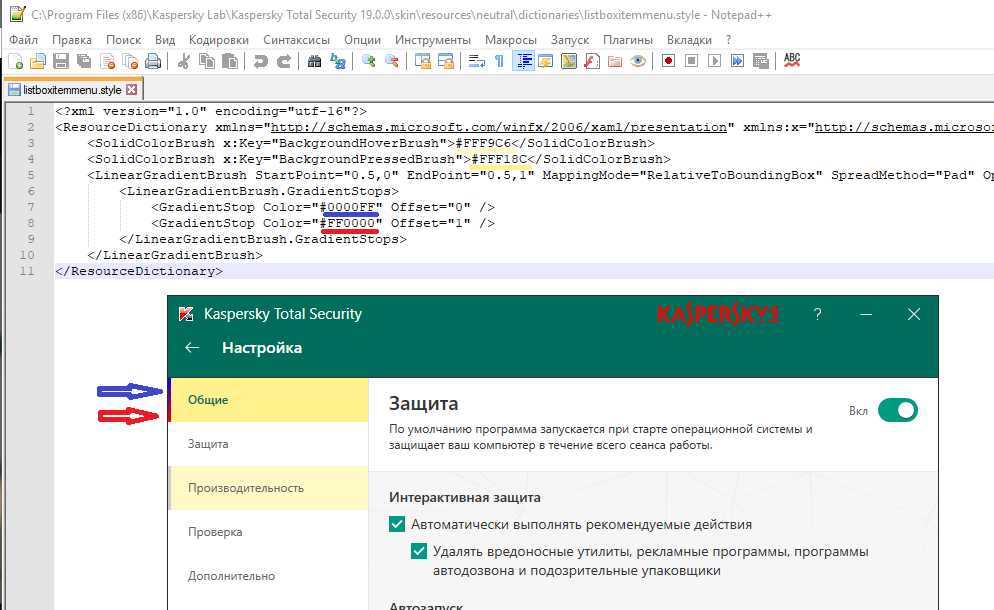Start macro recording with red dot icon
This screenshot has width=994, height=610.
(x=667, y=61)
